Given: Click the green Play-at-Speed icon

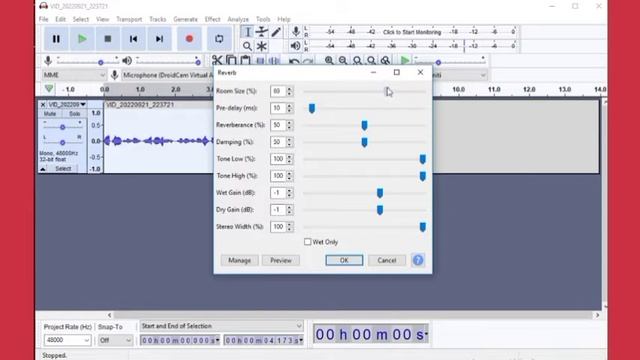Looking at the screenshot, I should (405, 61).
